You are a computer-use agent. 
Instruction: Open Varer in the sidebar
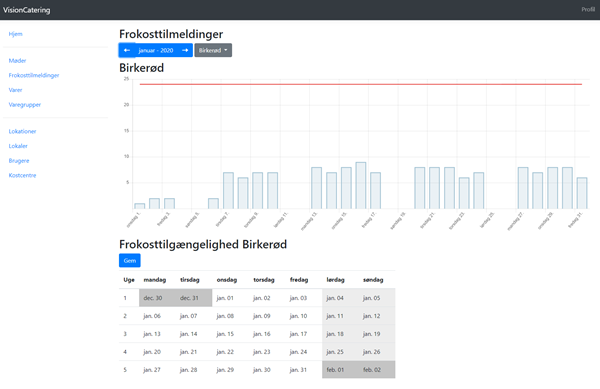16,90
